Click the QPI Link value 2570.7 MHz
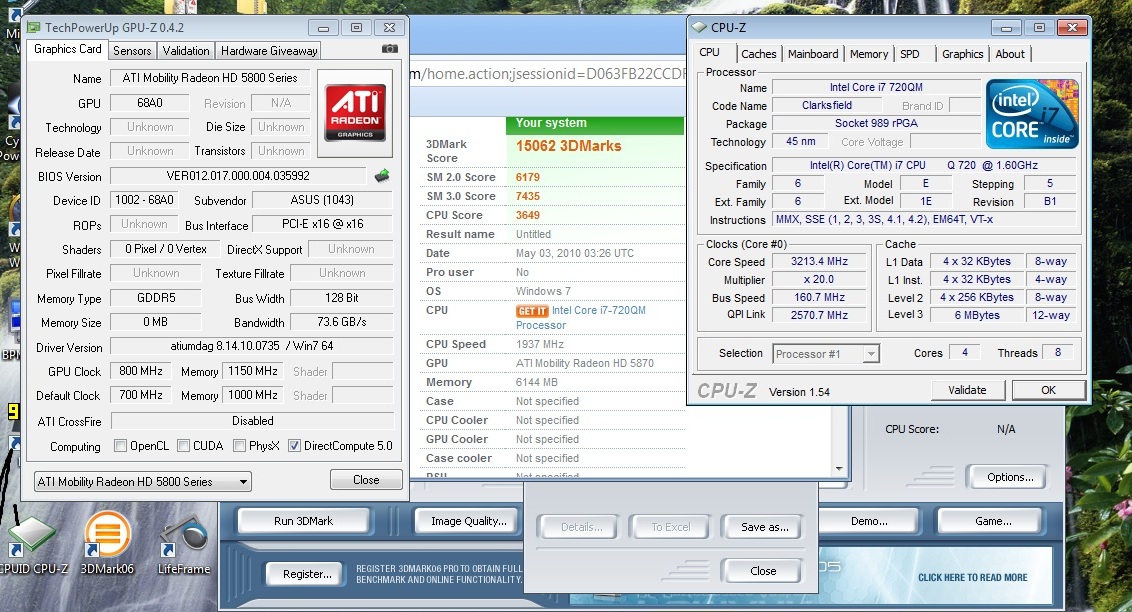Viewport: 1132px width, 612px height. (819, 315)
